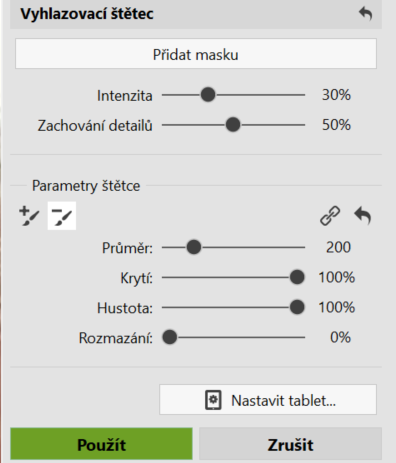Image resolution: width=396 pixels, height=463 pixels.
Task: Select the add-to-mask brush icon
Action: pos(29,216)
